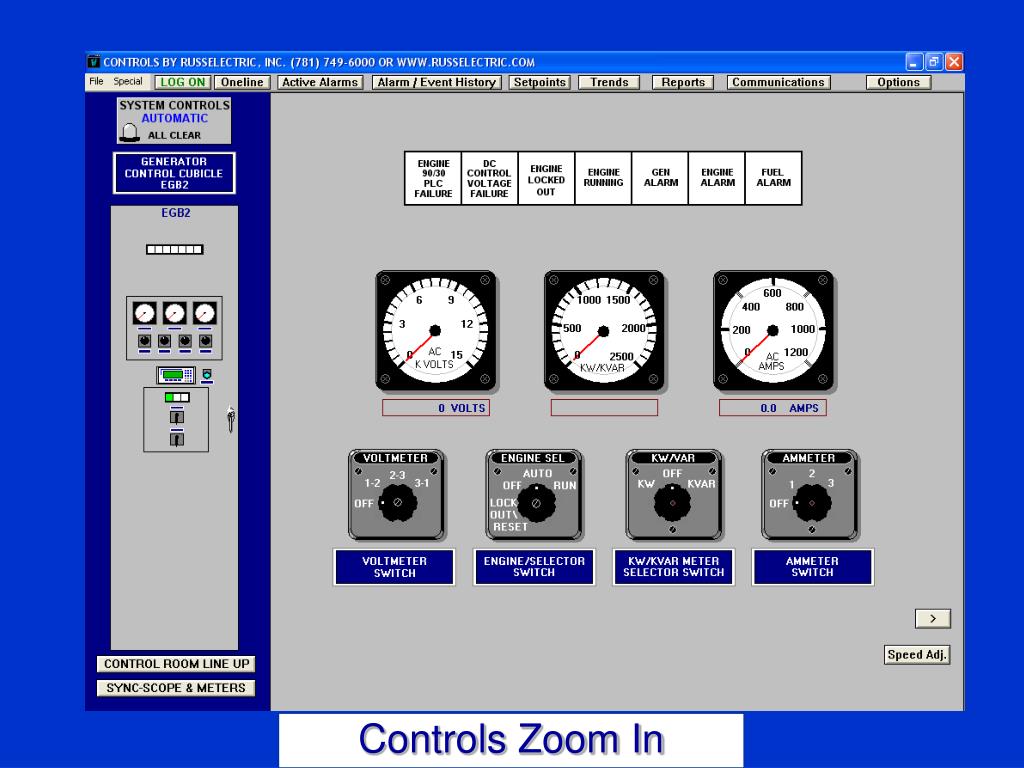Open the File menu
1024x768 pixels.
coord(96,82)
